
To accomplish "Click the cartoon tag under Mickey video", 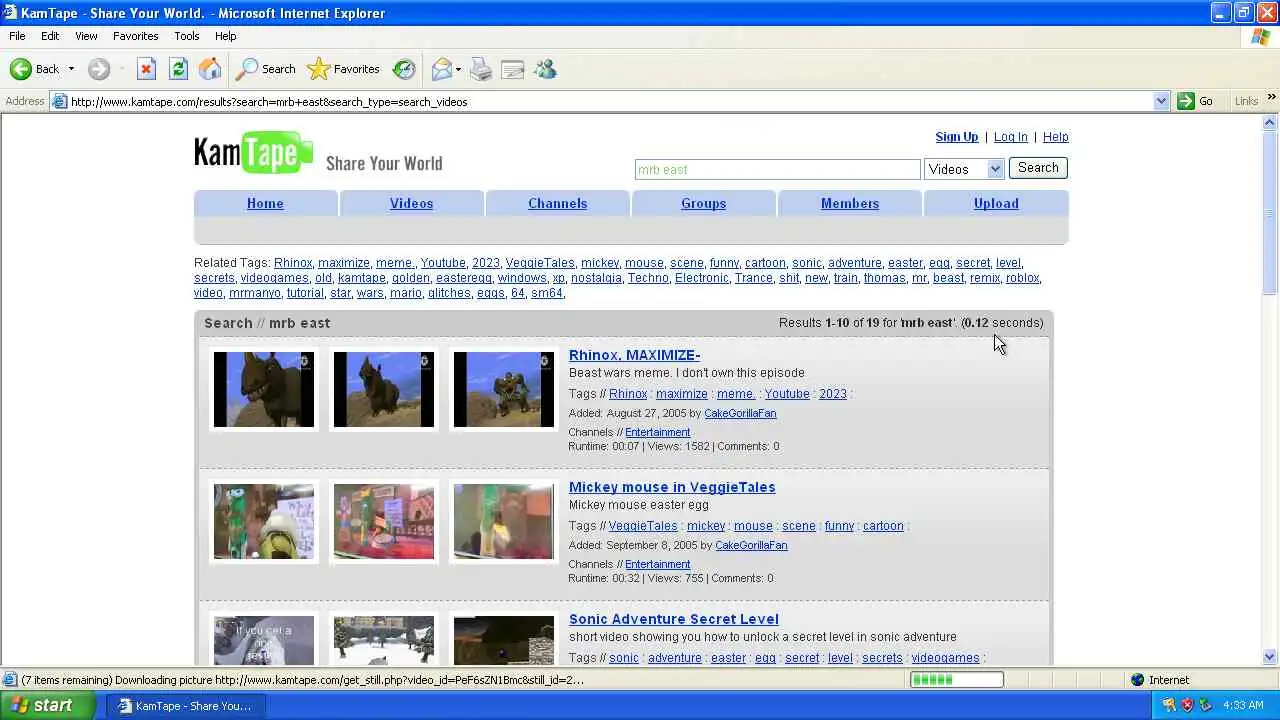I will click(883, 526).
